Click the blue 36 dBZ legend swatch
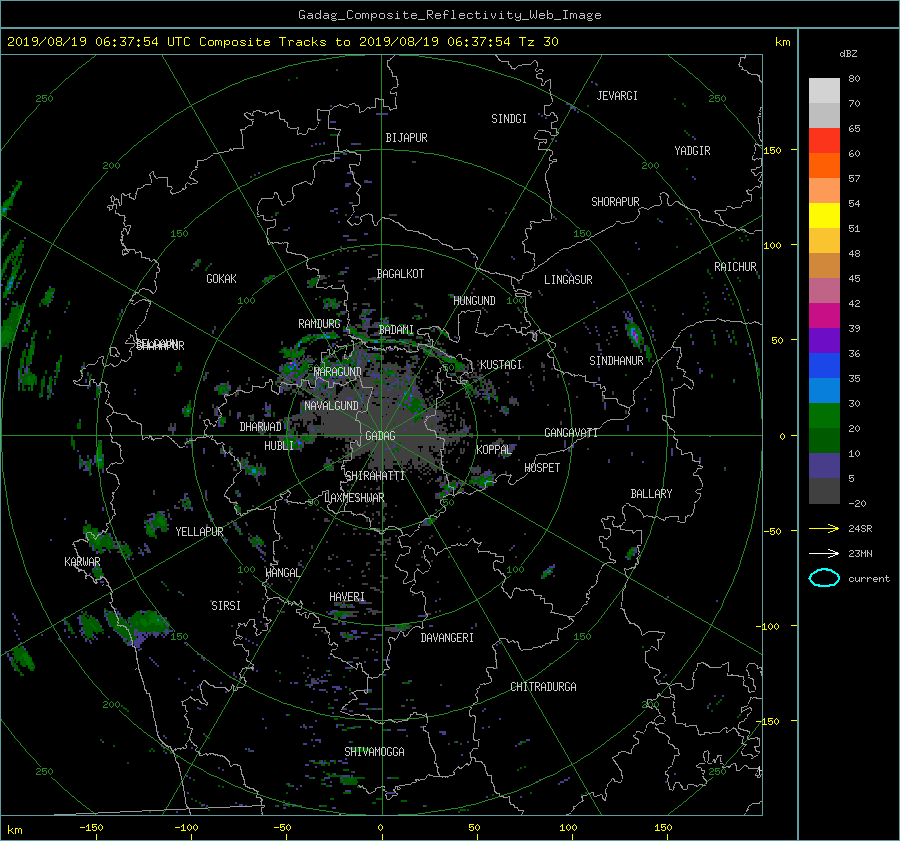 [x=824, y=366]
